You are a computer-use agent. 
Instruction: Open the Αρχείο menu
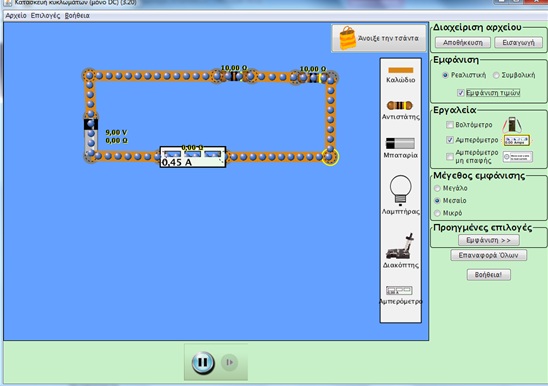pyautogui.click(x=16, y=16)
